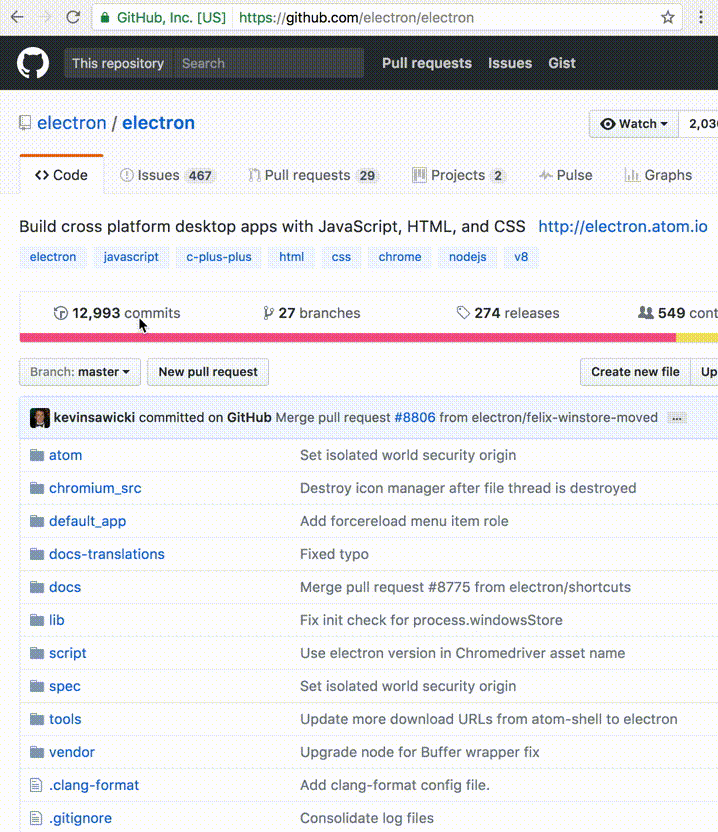Click the folder icon next to default_app

point(37,521)
